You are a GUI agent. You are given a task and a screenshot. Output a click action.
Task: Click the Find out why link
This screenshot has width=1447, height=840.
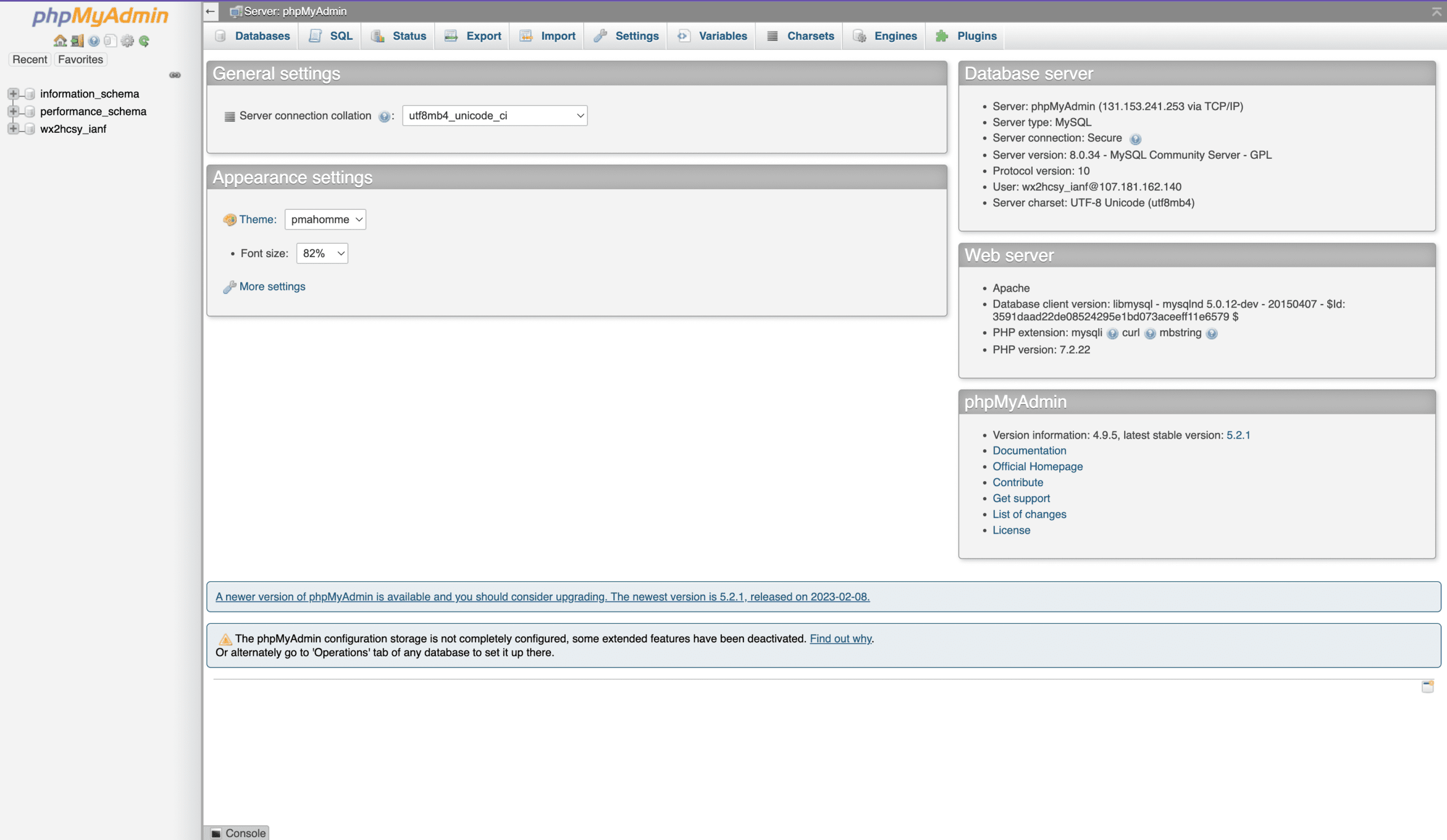point(841,639)
